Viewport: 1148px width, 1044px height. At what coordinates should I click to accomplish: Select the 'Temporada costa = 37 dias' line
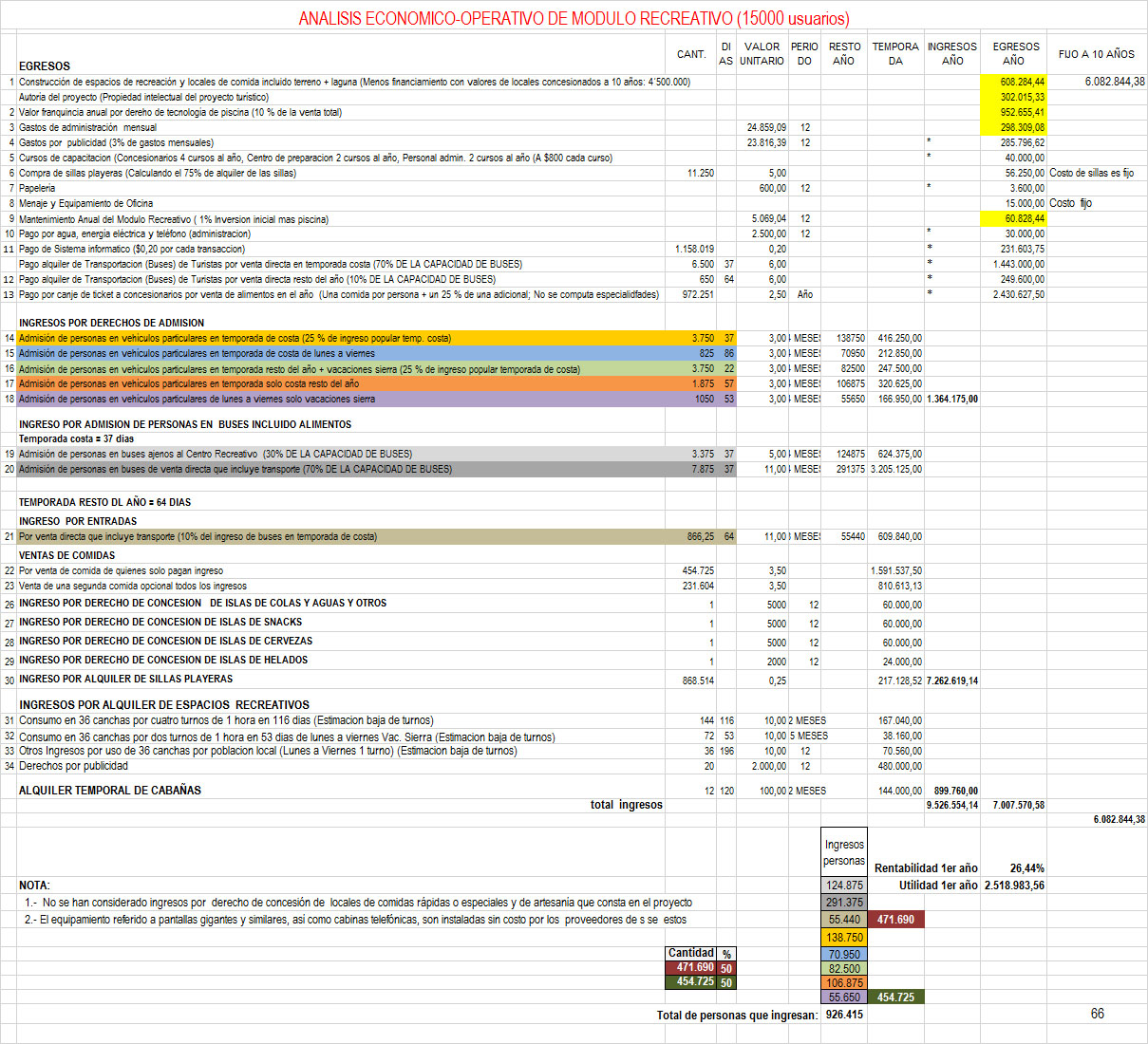click(76, 438)
